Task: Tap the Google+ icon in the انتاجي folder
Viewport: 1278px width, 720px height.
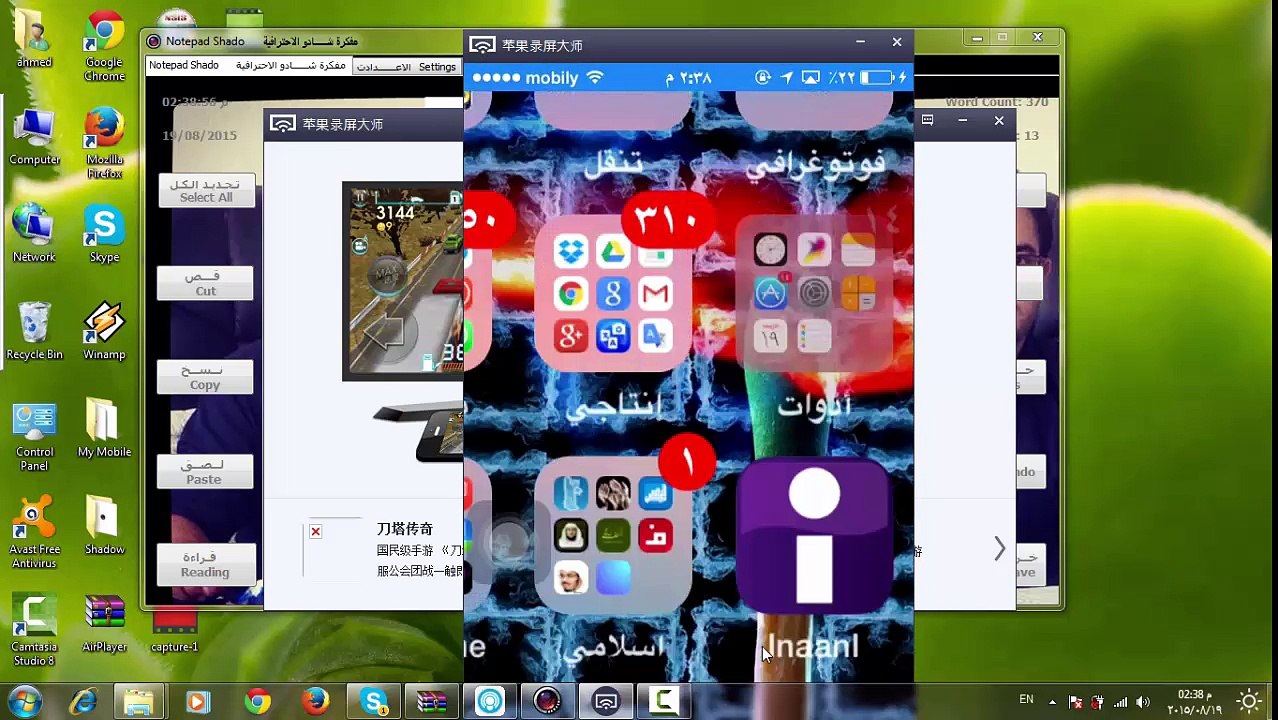Action: 570,336
